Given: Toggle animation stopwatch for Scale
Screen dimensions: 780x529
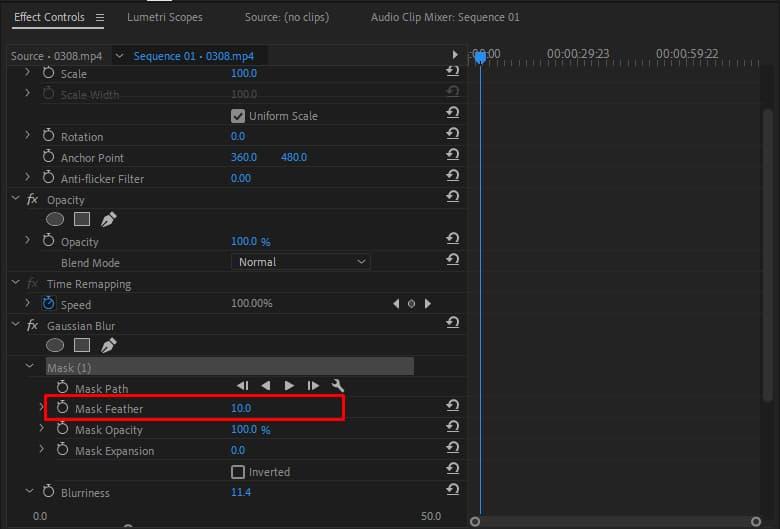Looking at the screenshot, I should (x=48, y=73).
